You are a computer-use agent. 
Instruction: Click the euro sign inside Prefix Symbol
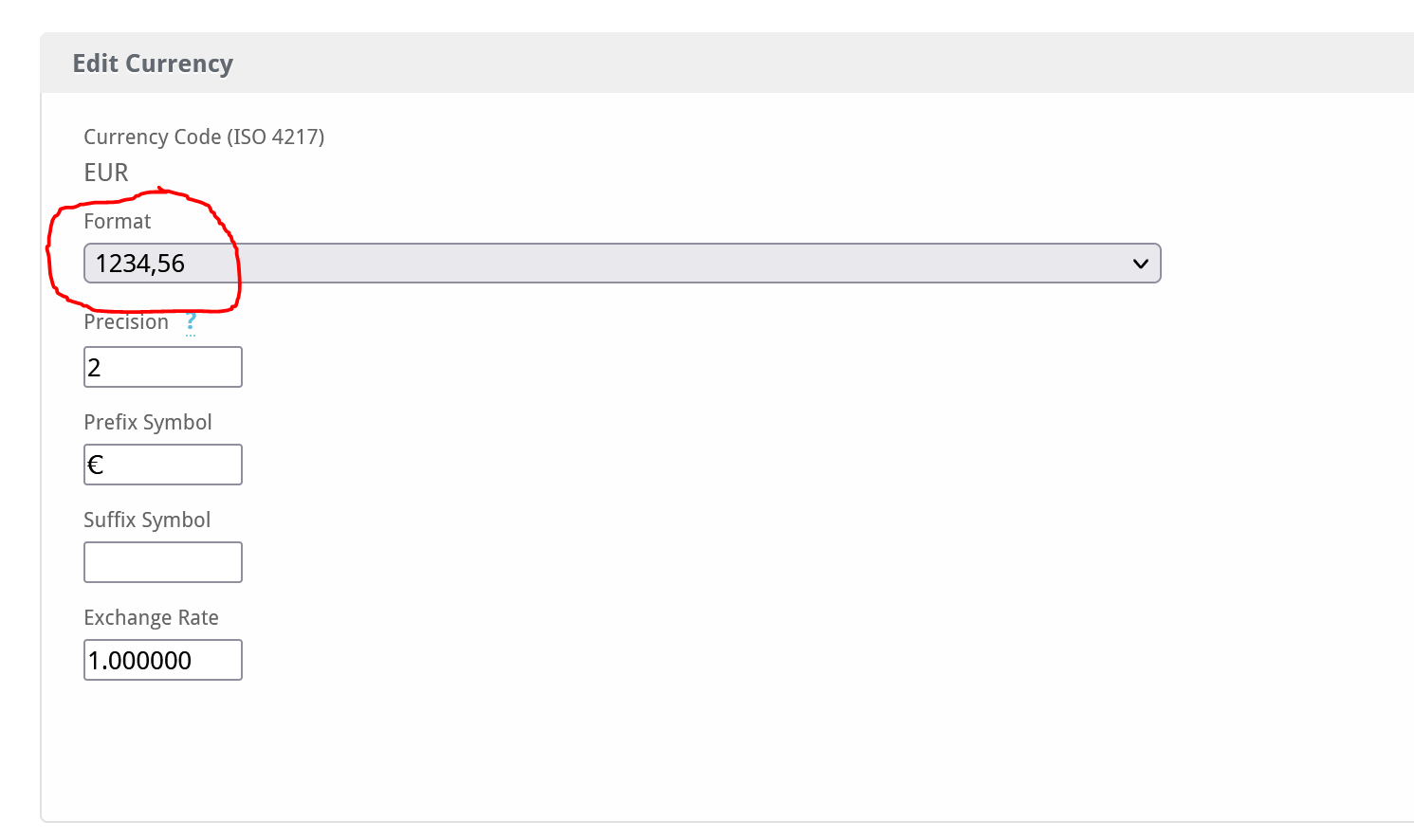(x=96, y=465)
